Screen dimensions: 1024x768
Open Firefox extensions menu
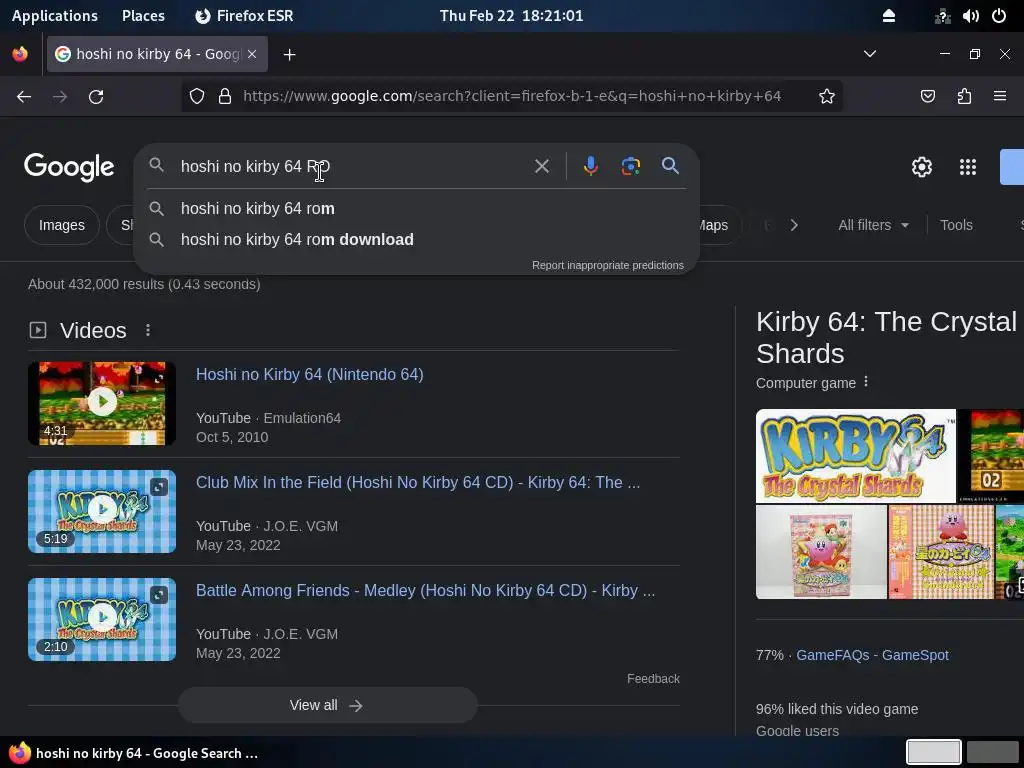point(964,97)
